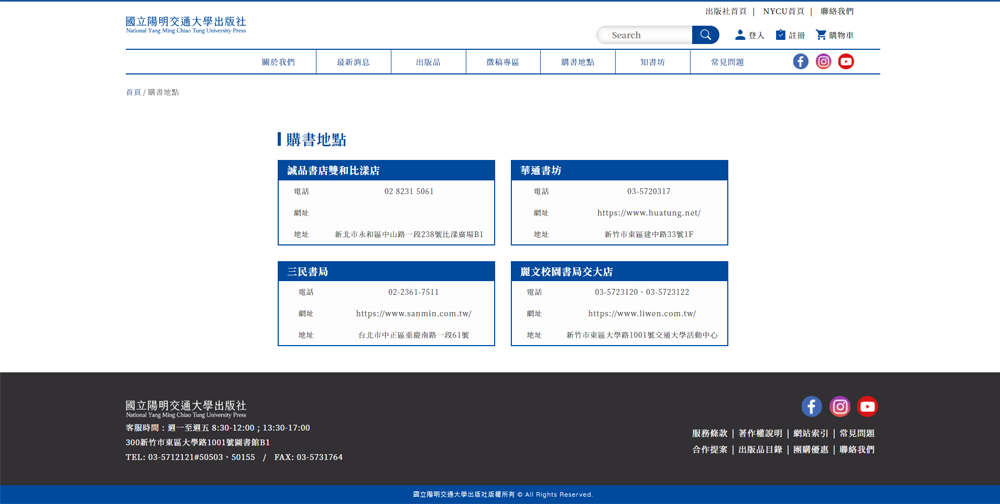The image size is (1000, 504).
Task: Open https://www.huatung.net/ link
Action: coord(649,213)
